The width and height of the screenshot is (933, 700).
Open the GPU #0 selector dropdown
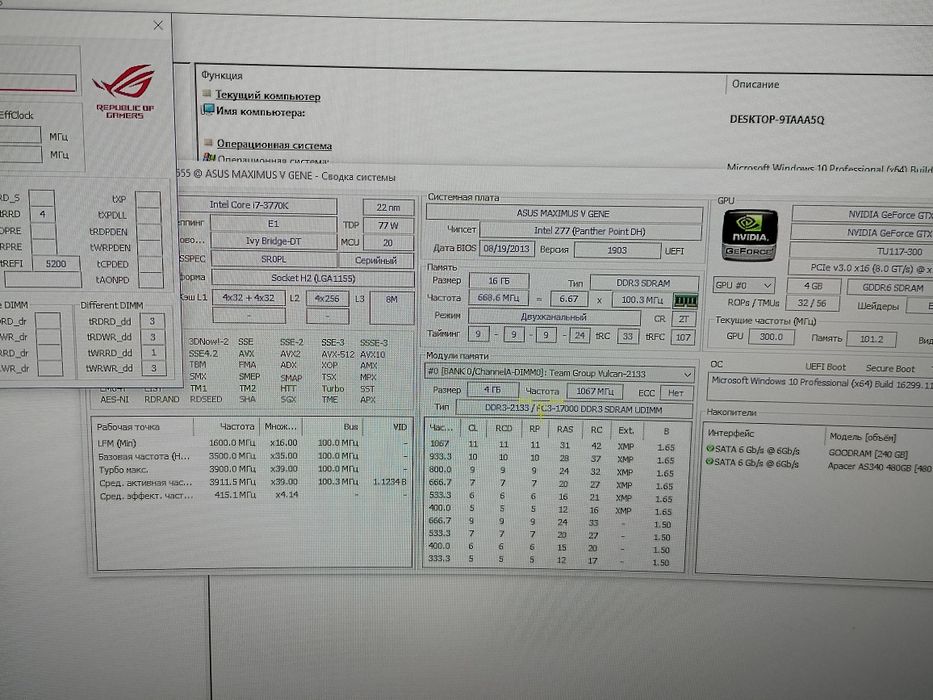tap(743, 285)
